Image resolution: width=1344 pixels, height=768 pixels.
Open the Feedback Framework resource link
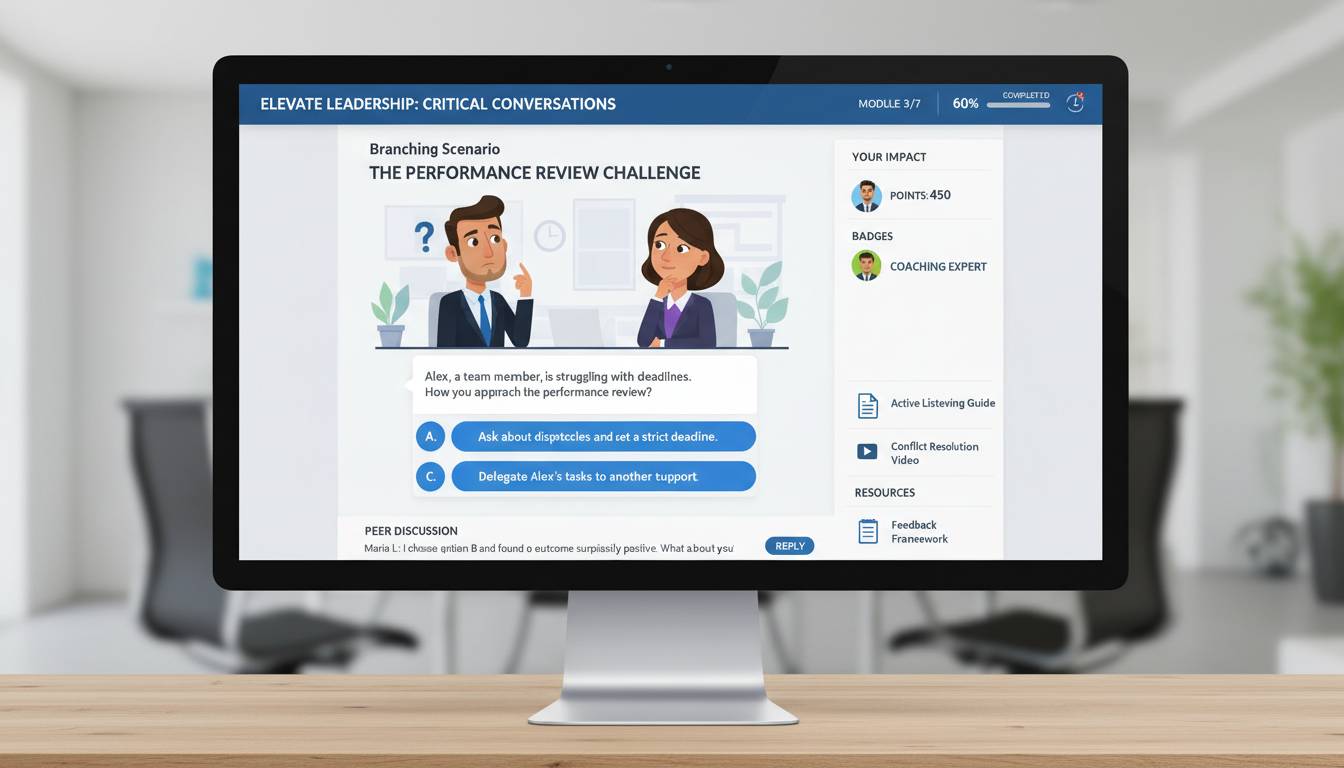click(919, 532)
